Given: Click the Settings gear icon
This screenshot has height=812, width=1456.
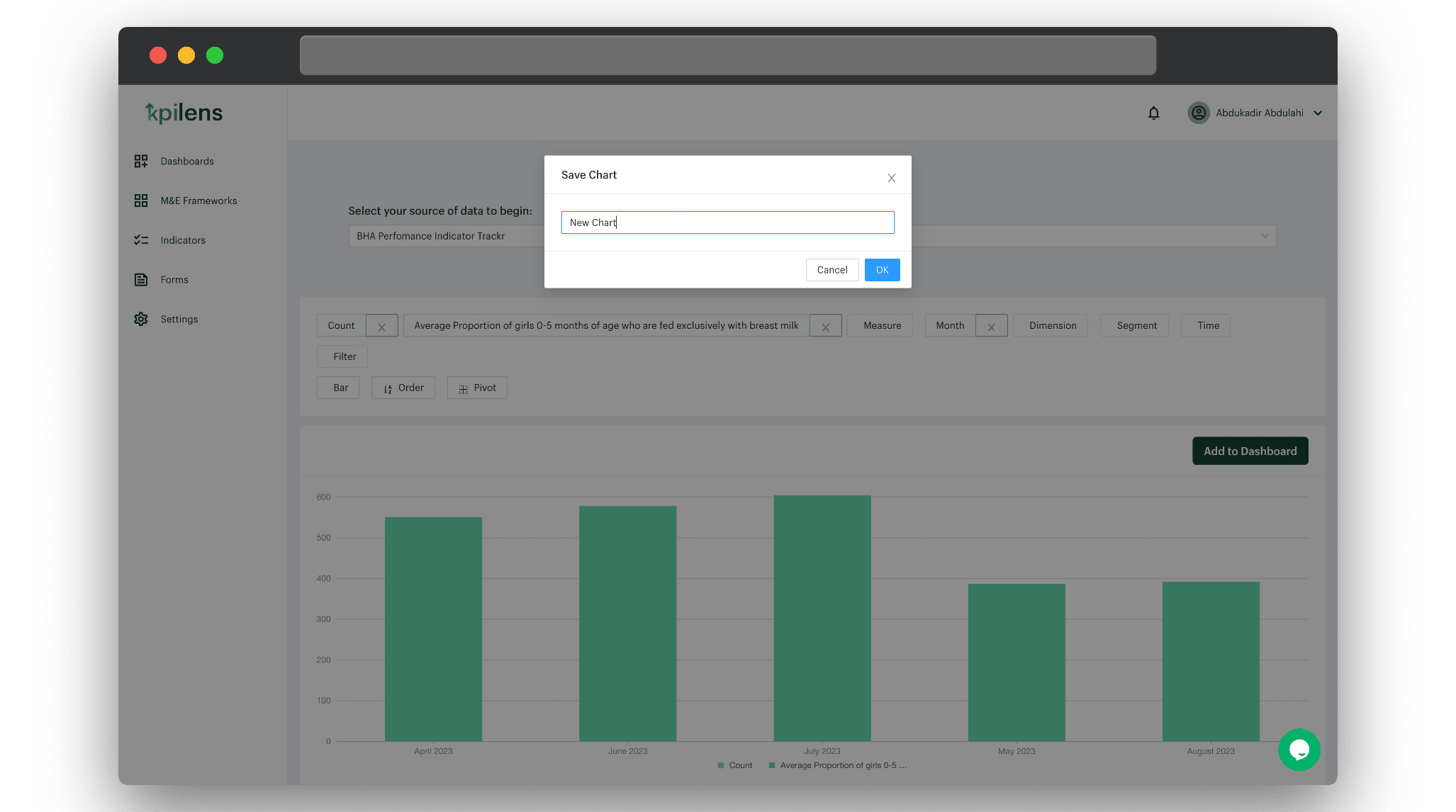Looking at the screenshot, I should (x=141, y=320).
